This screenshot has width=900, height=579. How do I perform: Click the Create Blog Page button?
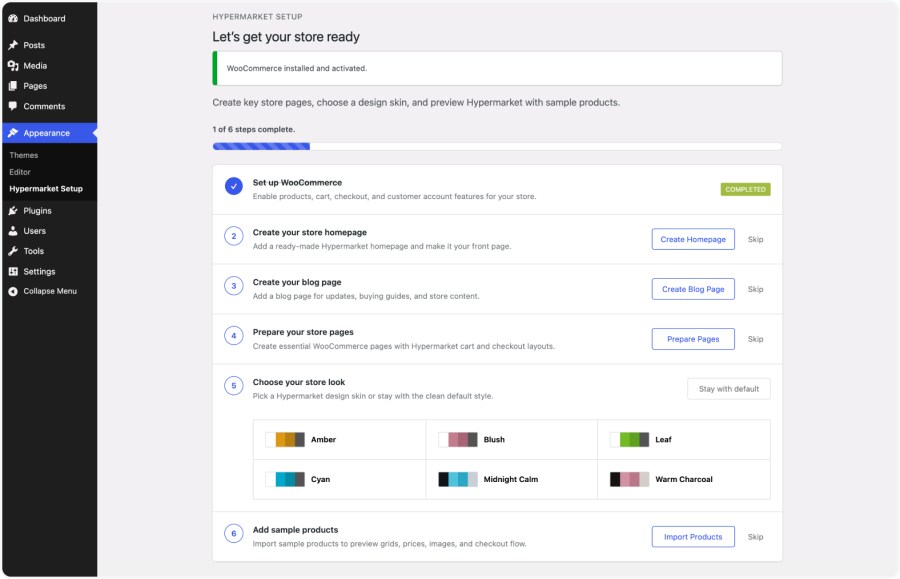693,289
